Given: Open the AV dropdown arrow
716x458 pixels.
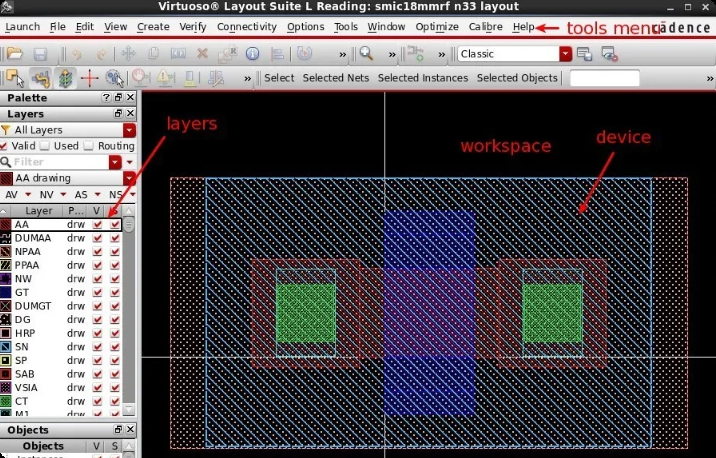Looking at the screenshot, I should coord(28,195).
